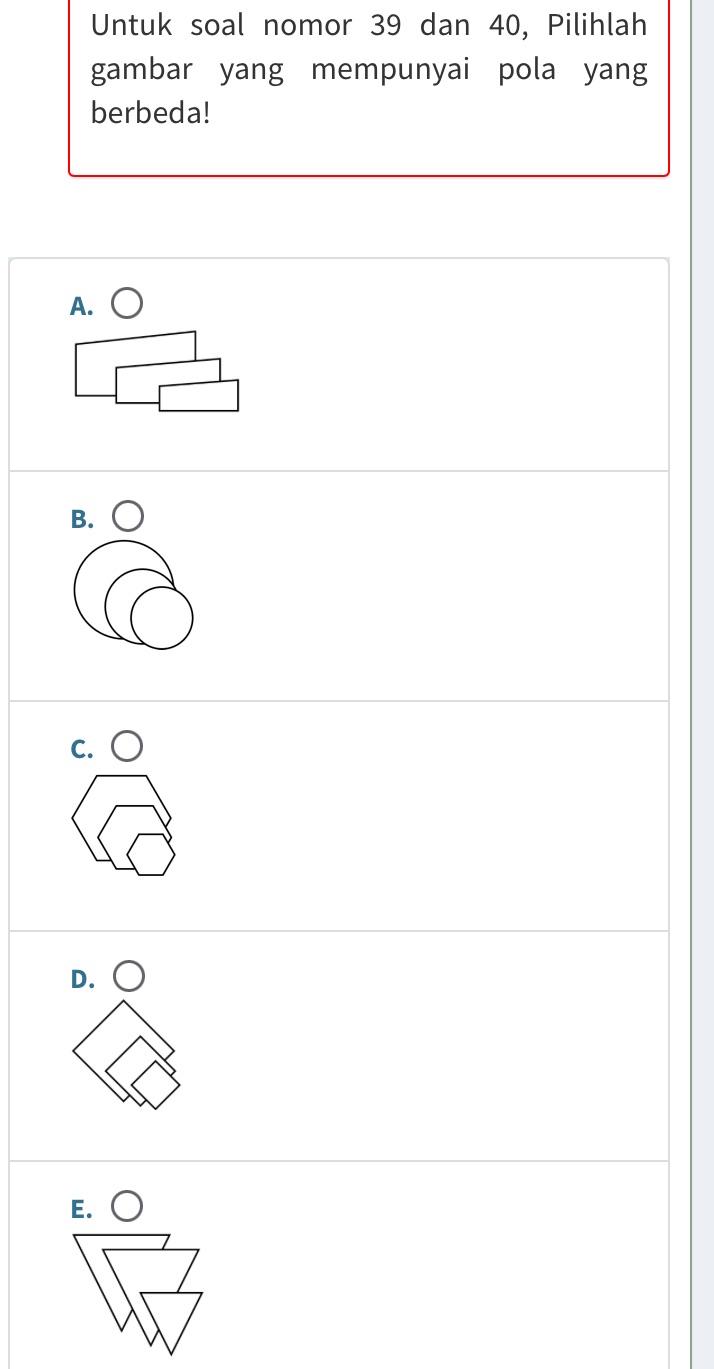Click the instruction line starting with "gambar yang"

pos(368,70)
